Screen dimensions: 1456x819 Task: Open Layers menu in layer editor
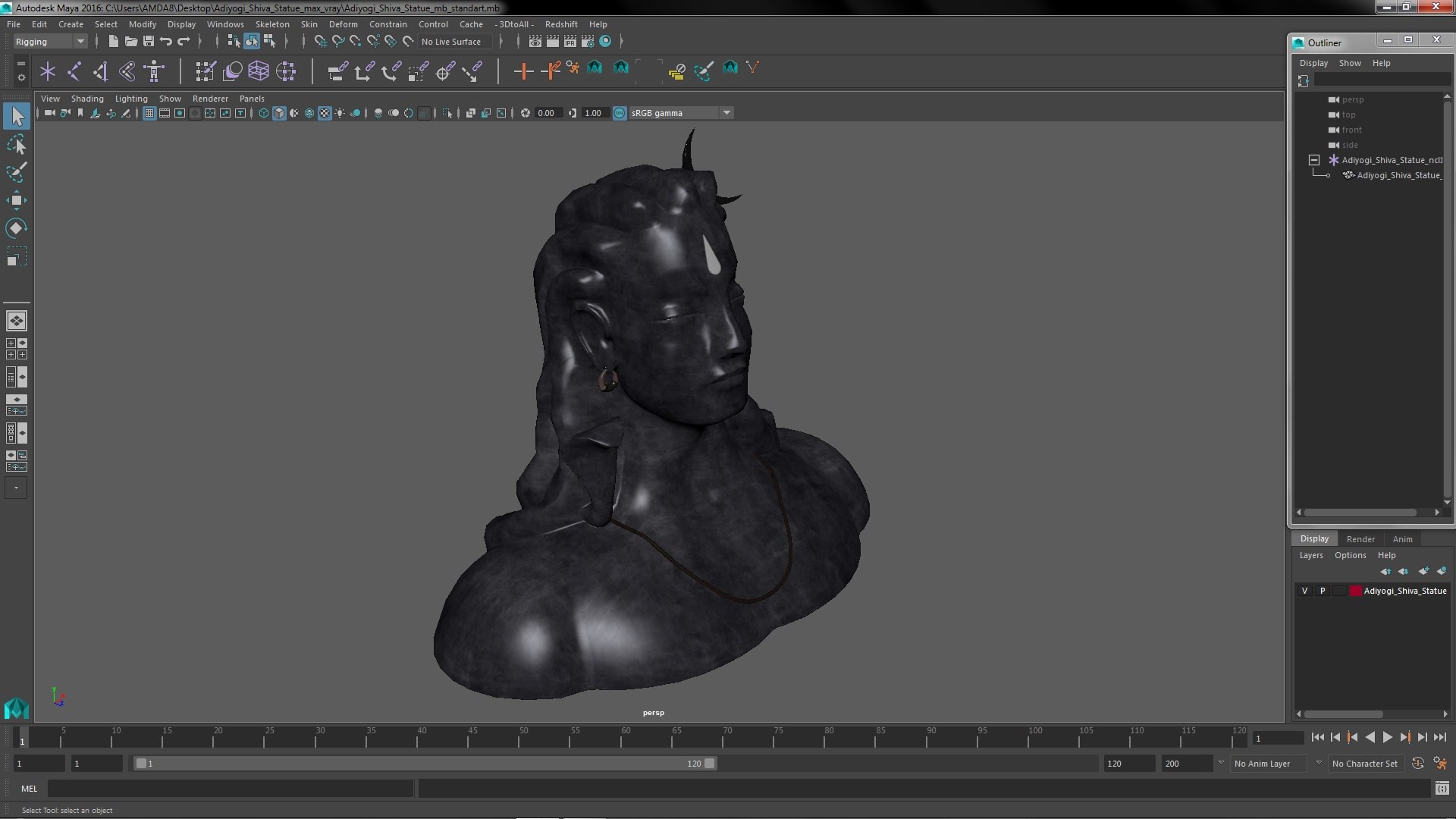[1311, 555]
